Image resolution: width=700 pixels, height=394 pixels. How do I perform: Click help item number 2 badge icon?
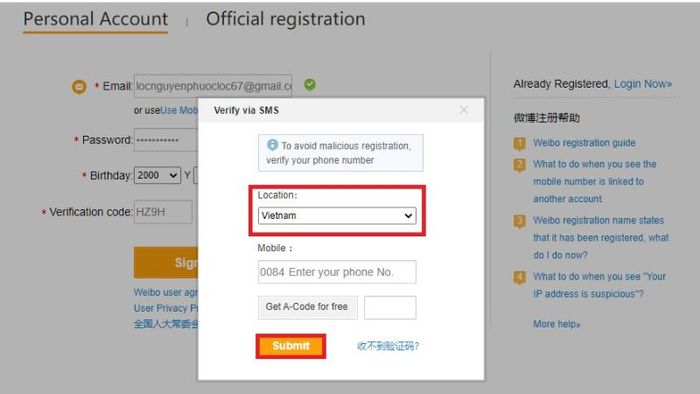(519, 165)
